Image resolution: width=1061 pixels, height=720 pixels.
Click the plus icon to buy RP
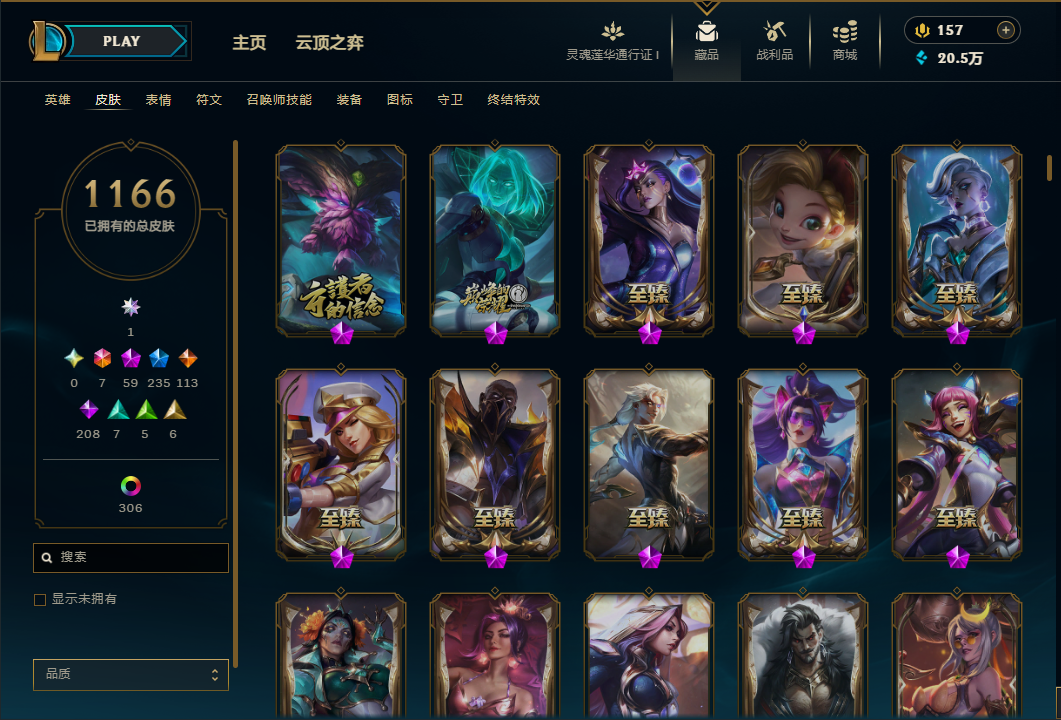pyautogui.click(x=1006, y=30)
